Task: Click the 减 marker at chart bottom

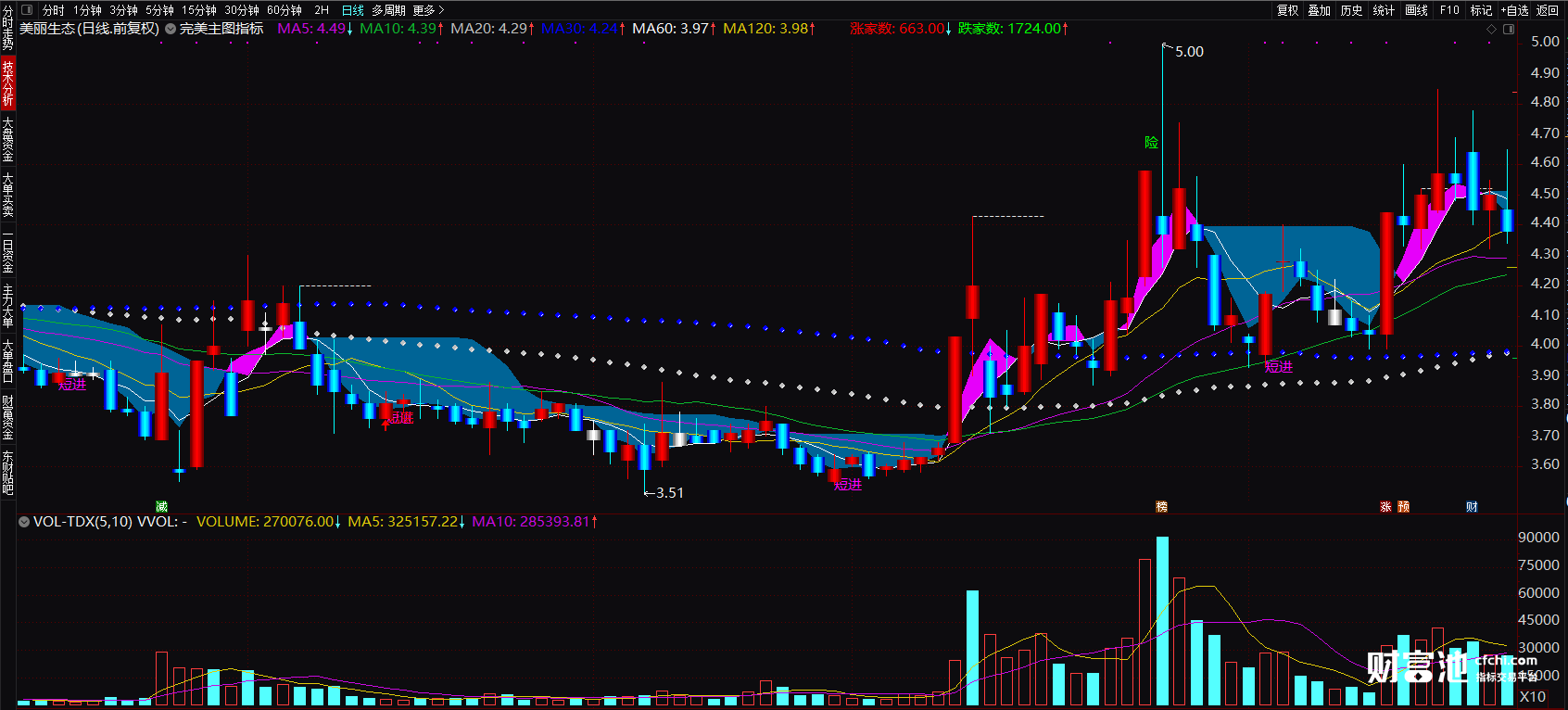Action: [161, 506]
